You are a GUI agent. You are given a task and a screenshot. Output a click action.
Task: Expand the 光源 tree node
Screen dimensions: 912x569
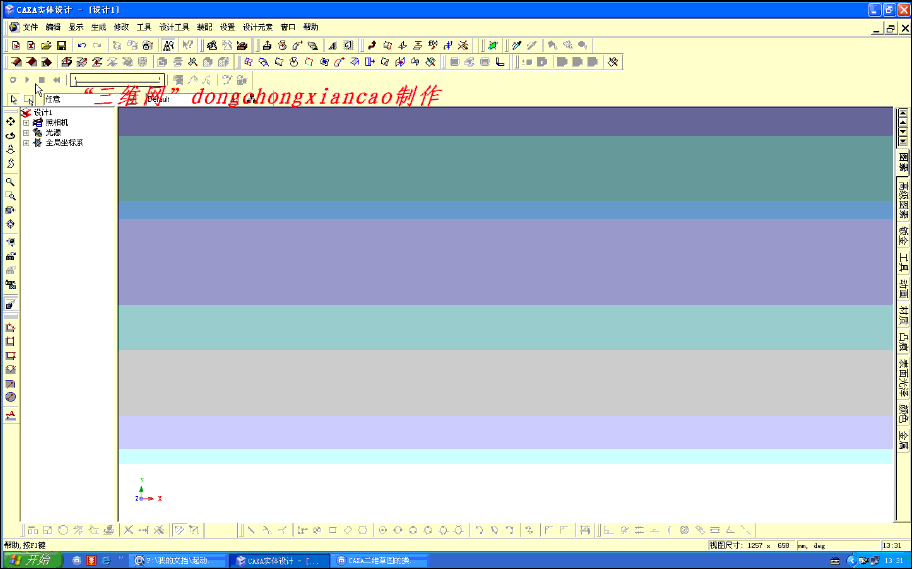click(26, 133)
